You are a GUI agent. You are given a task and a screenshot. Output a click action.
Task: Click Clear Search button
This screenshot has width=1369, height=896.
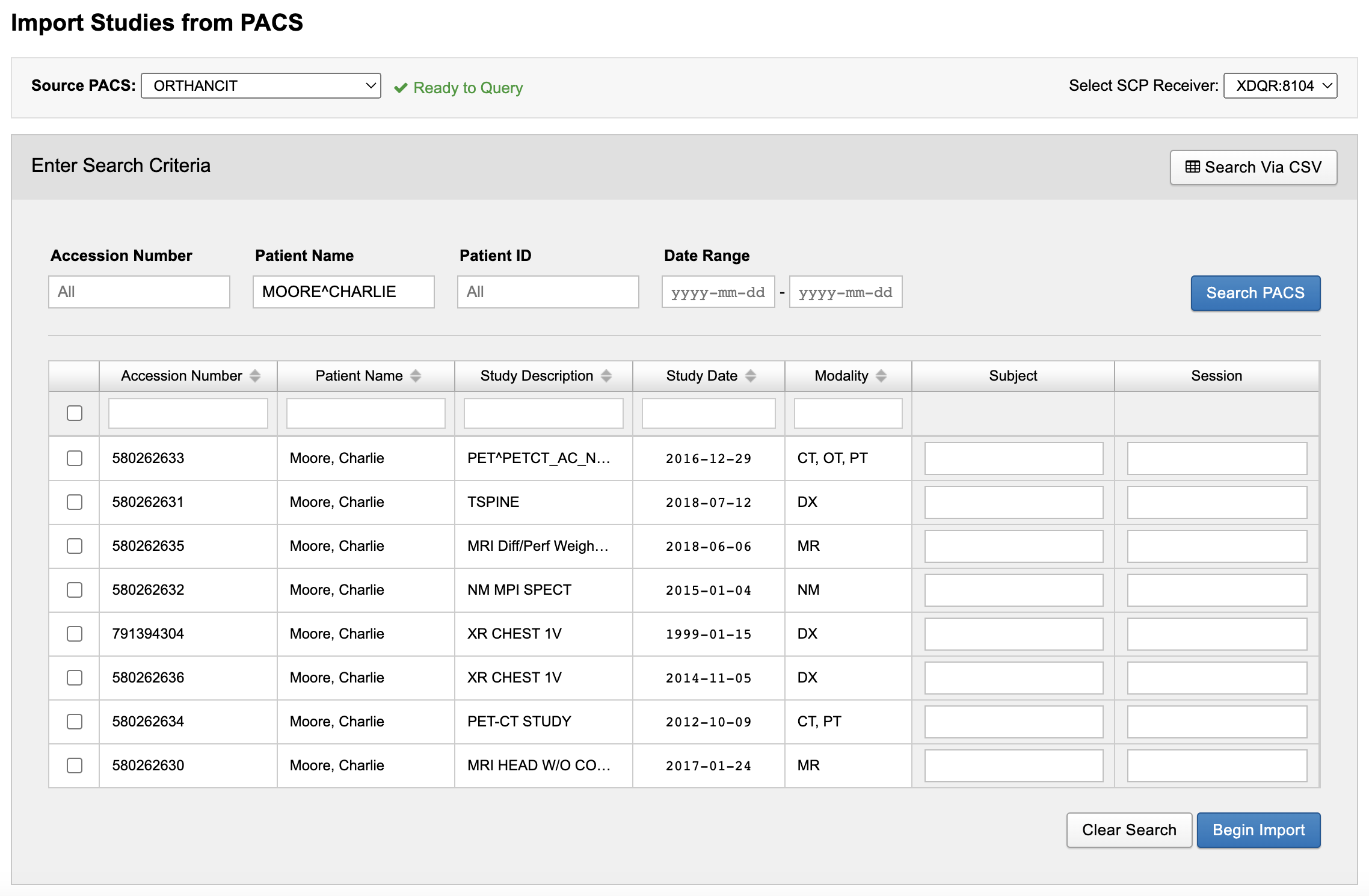1129,830
